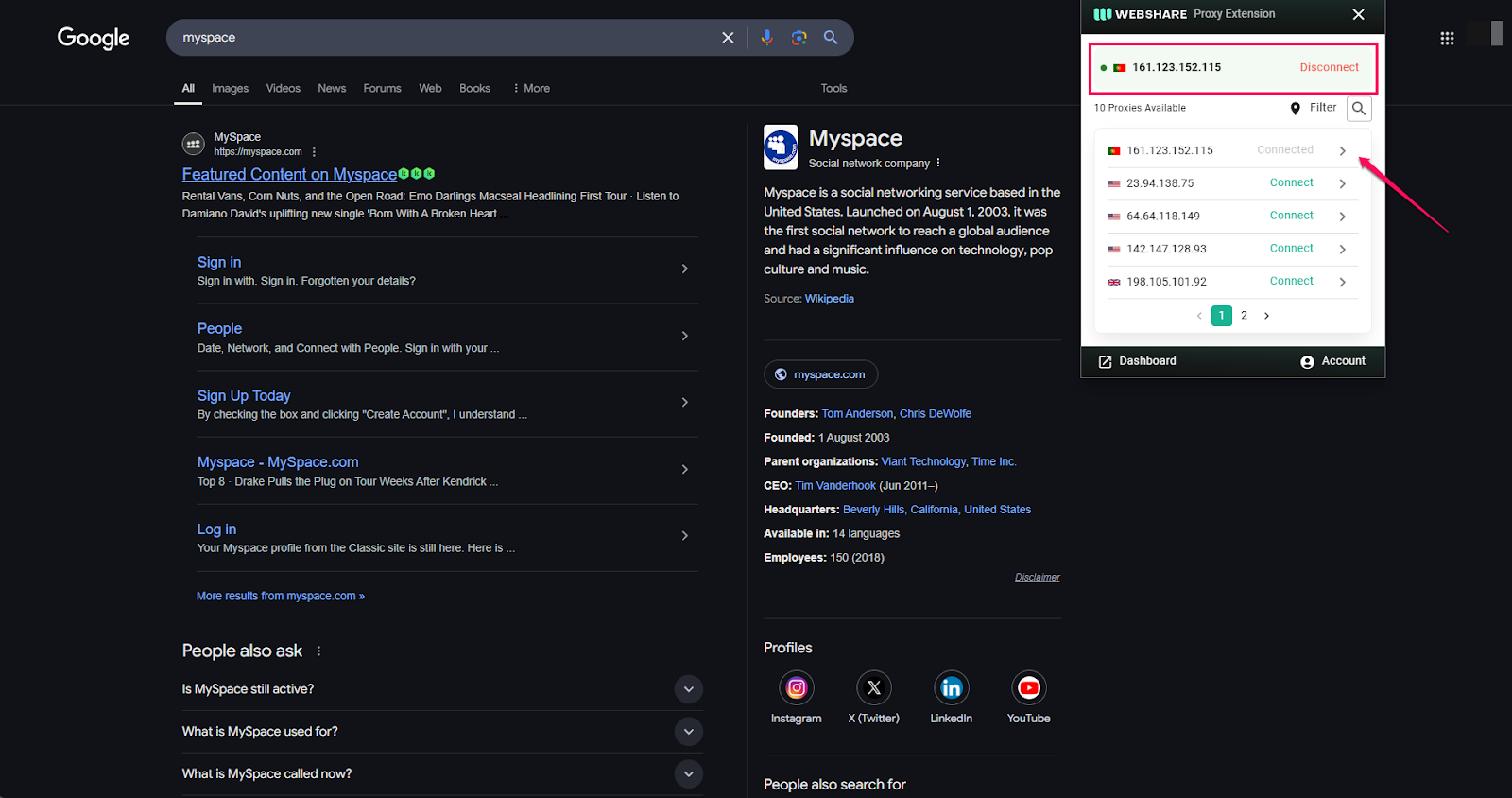Image resolution: width=1512 pixels, height=798 pixels.
Task: Open Webshare Dashboard
Action: coord(1138,361)
